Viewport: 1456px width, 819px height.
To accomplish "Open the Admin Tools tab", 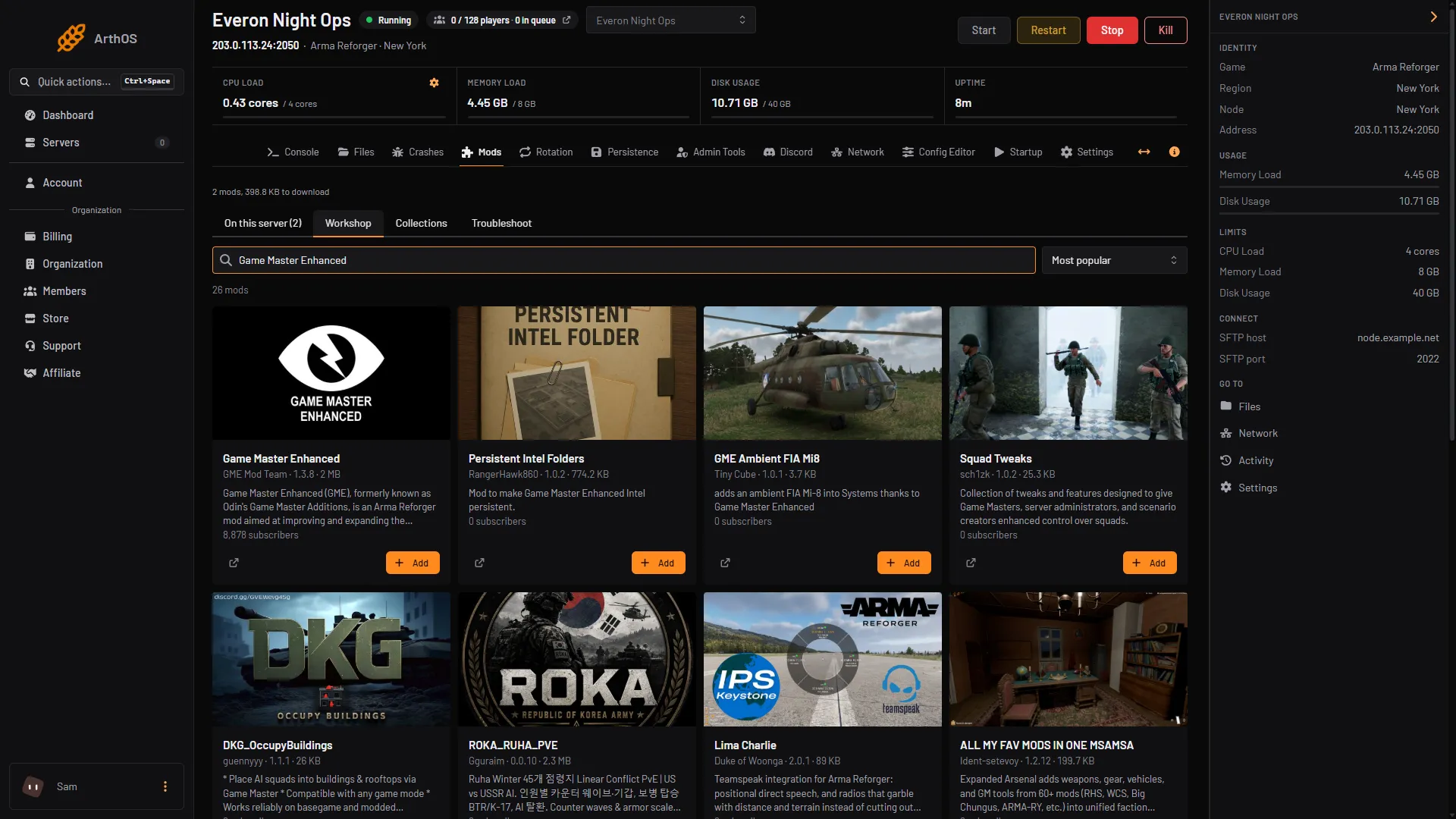I will pos(711,152).
